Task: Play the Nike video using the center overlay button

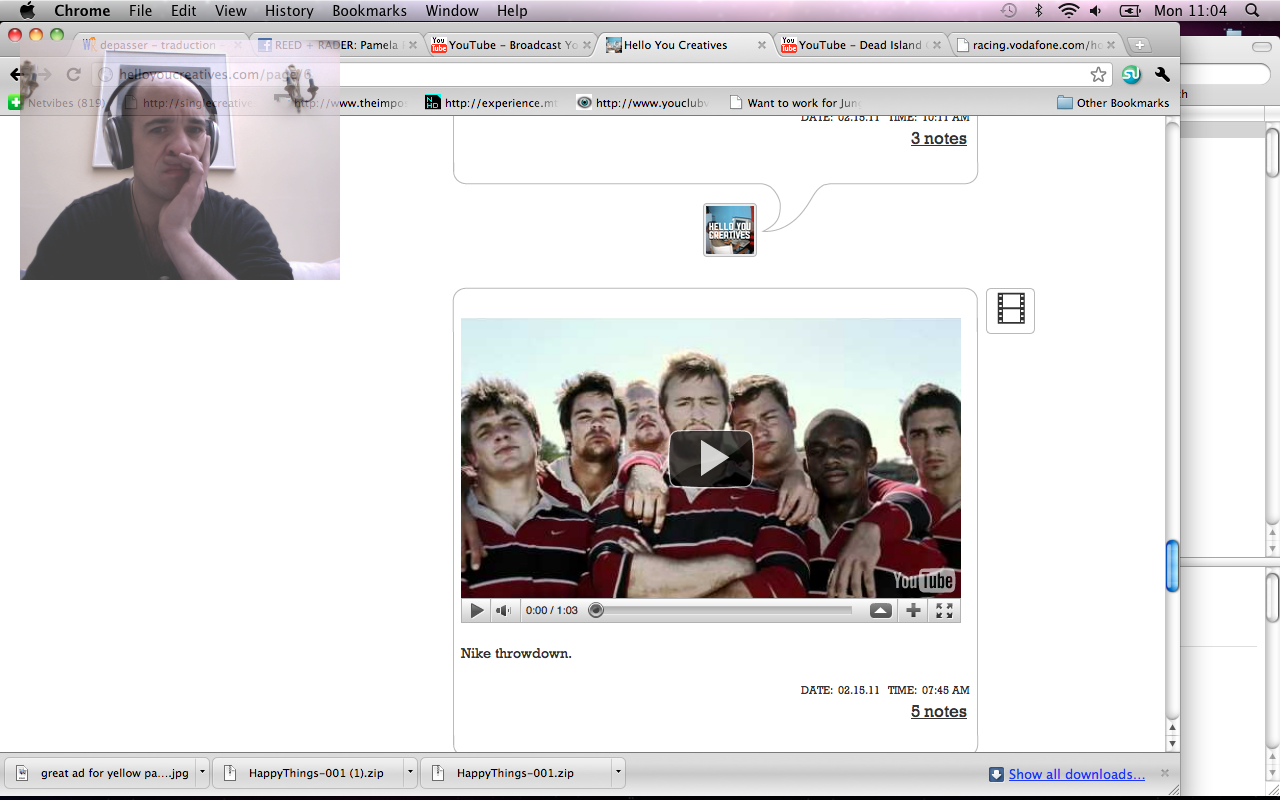Action: [x=710, y=459]
